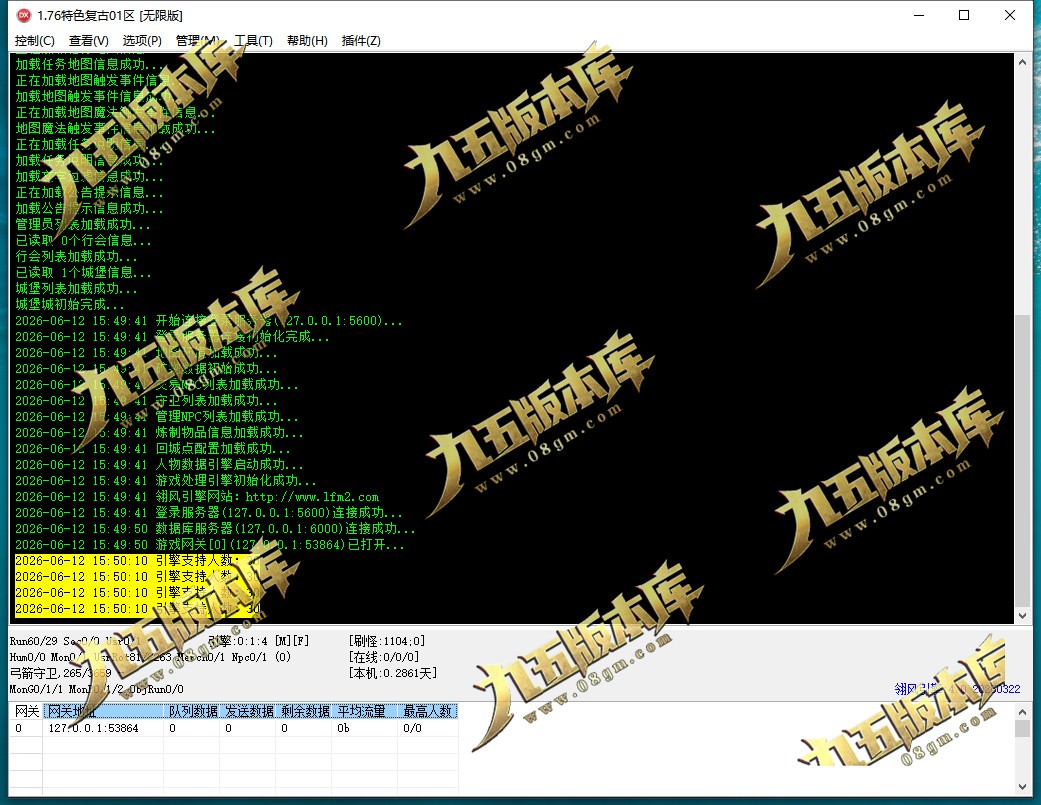
Task: Click the red DX application icon in title bar
Action: (x=23, y=15)
